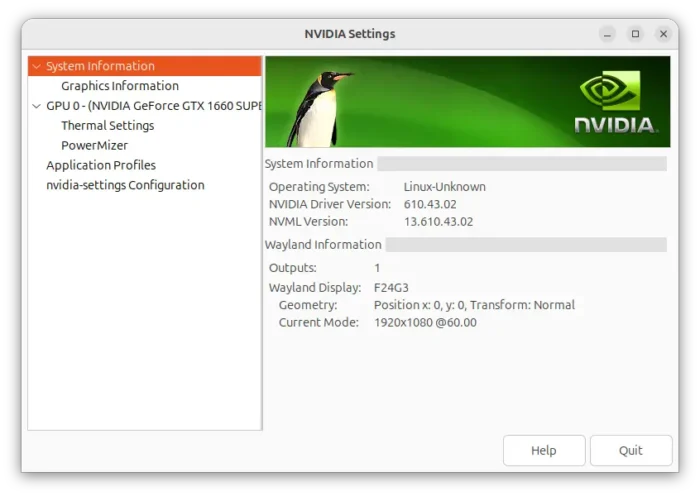Maximize the NVIDIA Settings window
Screen dimensions: 700x496
click(x=635, y=34)
